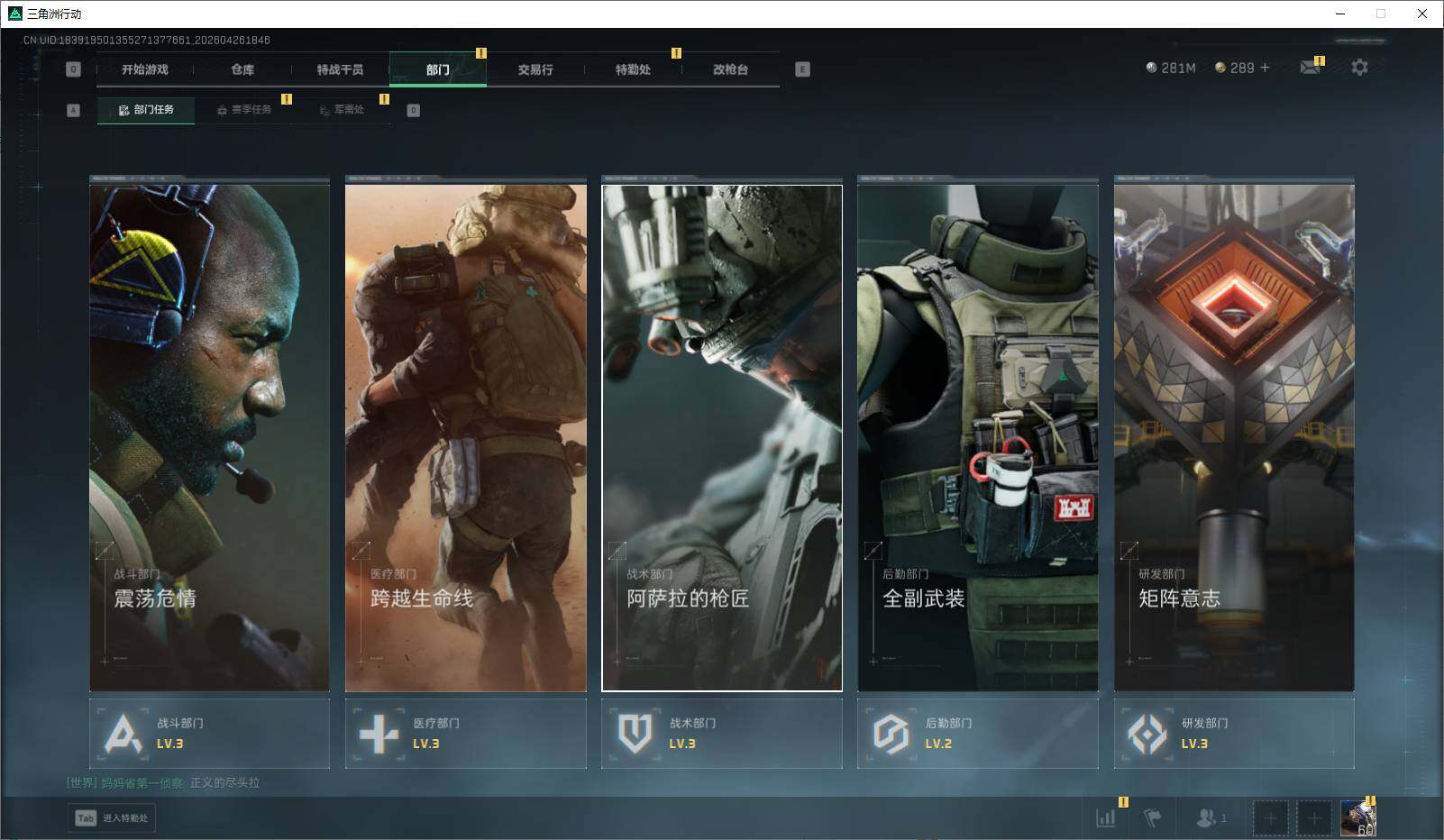
Task: Minimize the 三角洲行动 window
Action: [1339, 14]
